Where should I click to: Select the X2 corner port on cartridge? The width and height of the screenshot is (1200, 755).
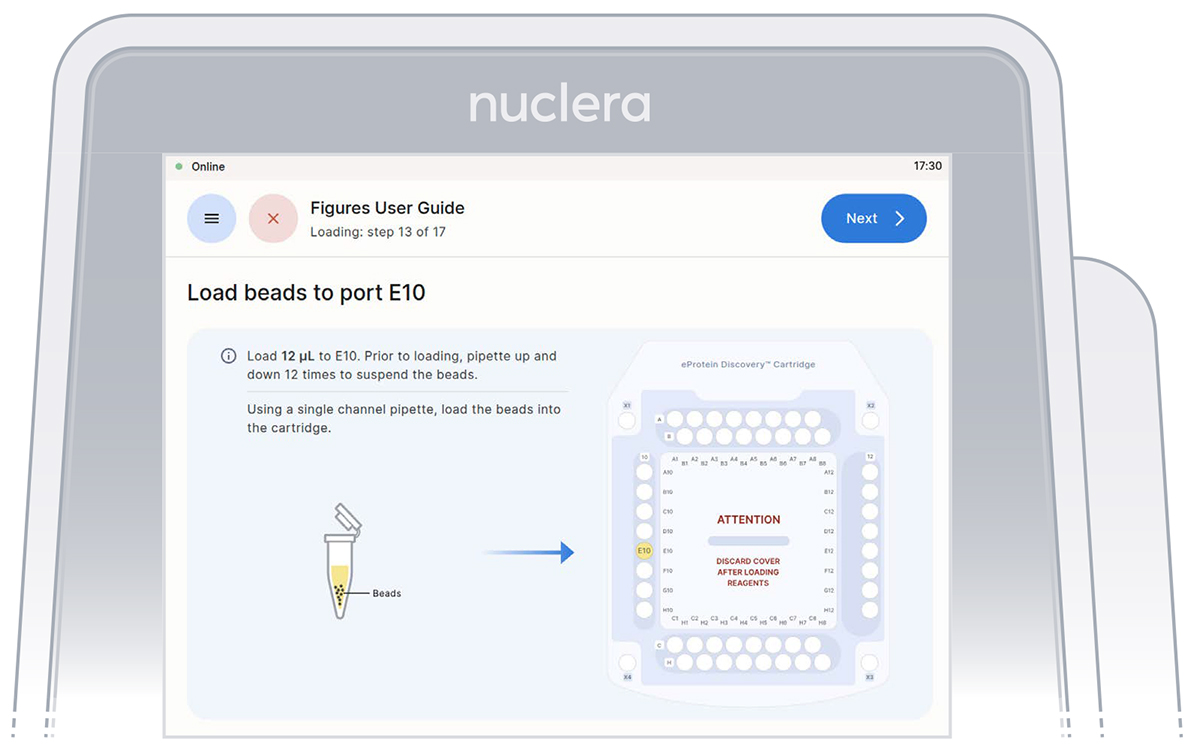pyautogui.click(x=870, y=421)
